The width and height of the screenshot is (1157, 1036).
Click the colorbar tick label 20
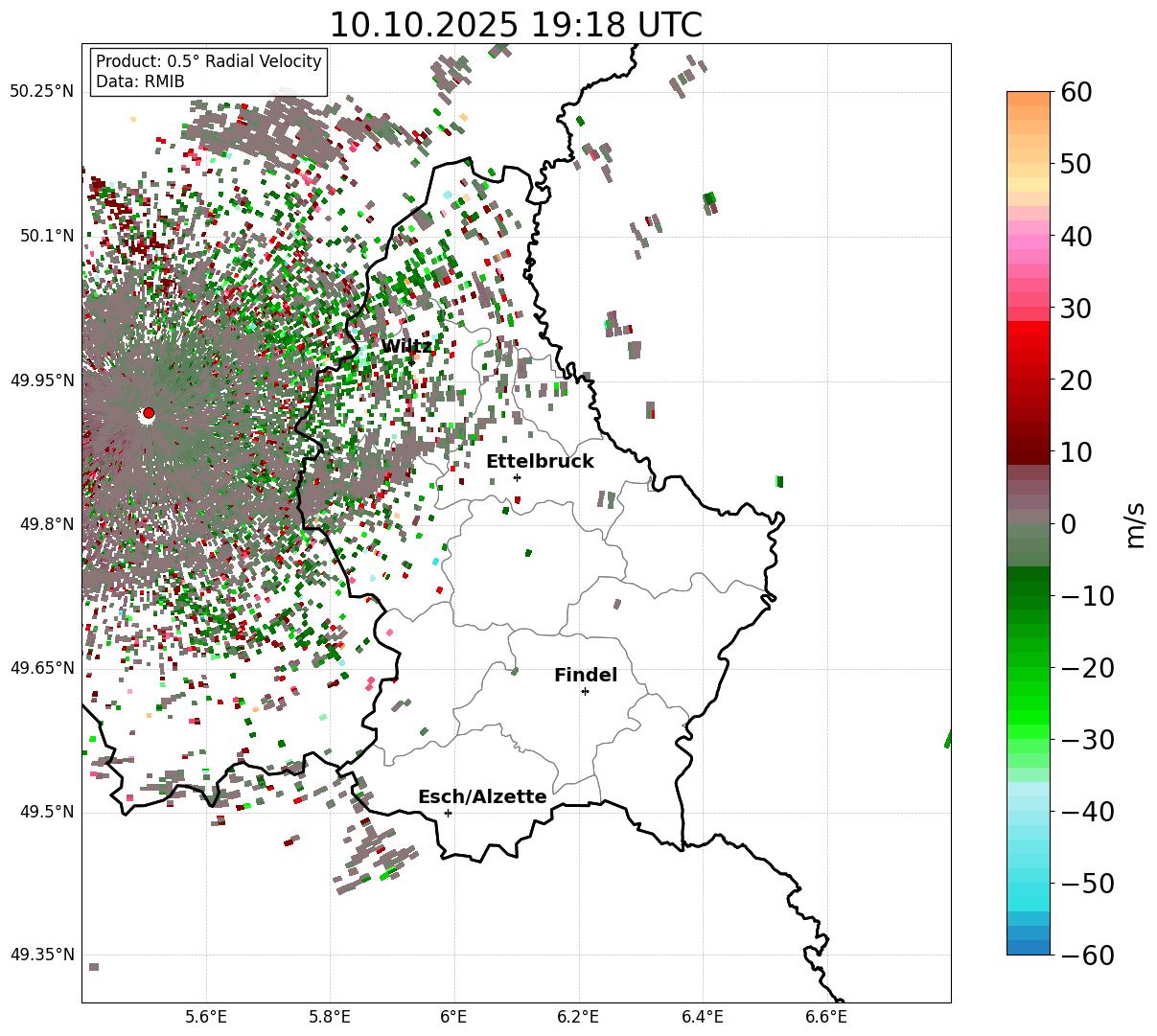click(1076, 380)
